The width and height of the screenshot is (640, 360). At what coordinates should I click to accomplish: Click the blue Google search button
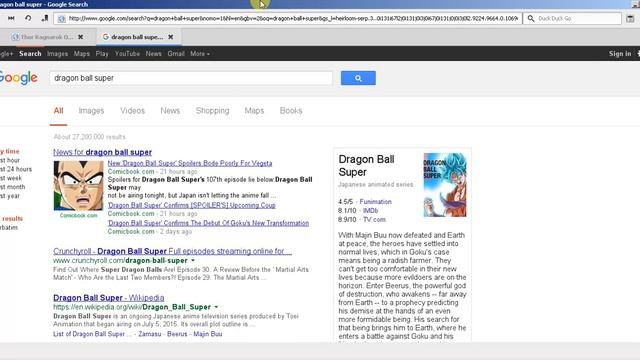pos(358,78)
